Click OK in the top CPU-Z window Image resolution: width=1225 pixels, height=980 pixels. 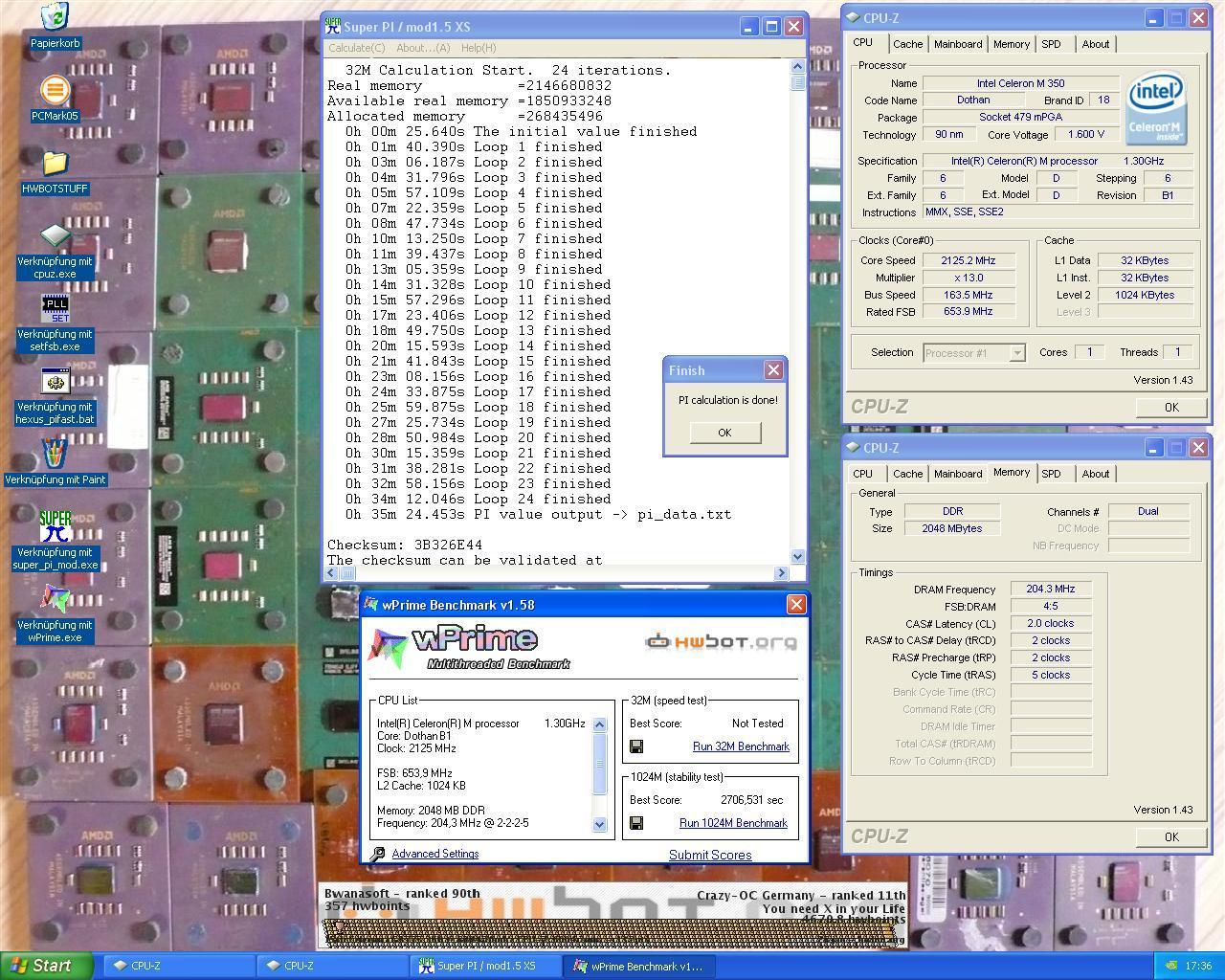pyautogui.click(x=1171, y=407)
